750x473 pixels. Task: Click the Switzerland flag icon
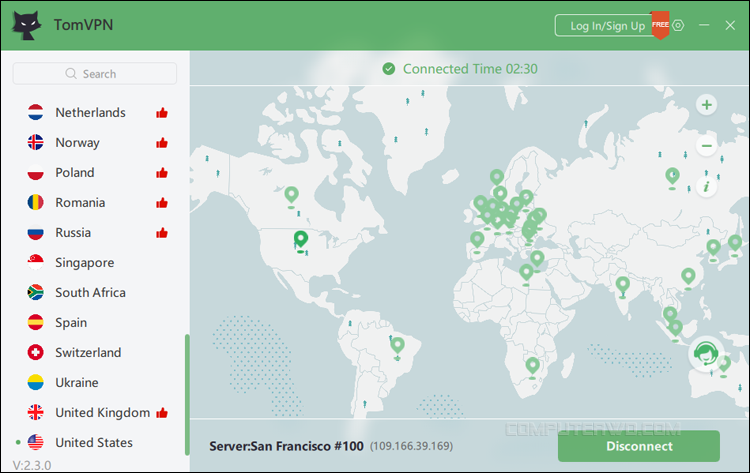(x=35, y=352)
